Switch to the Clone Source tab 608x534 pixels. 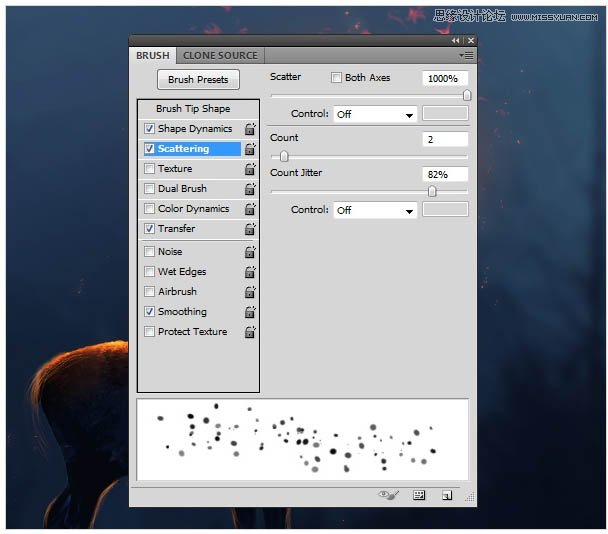pyautogui.click(x=220, y=56)
